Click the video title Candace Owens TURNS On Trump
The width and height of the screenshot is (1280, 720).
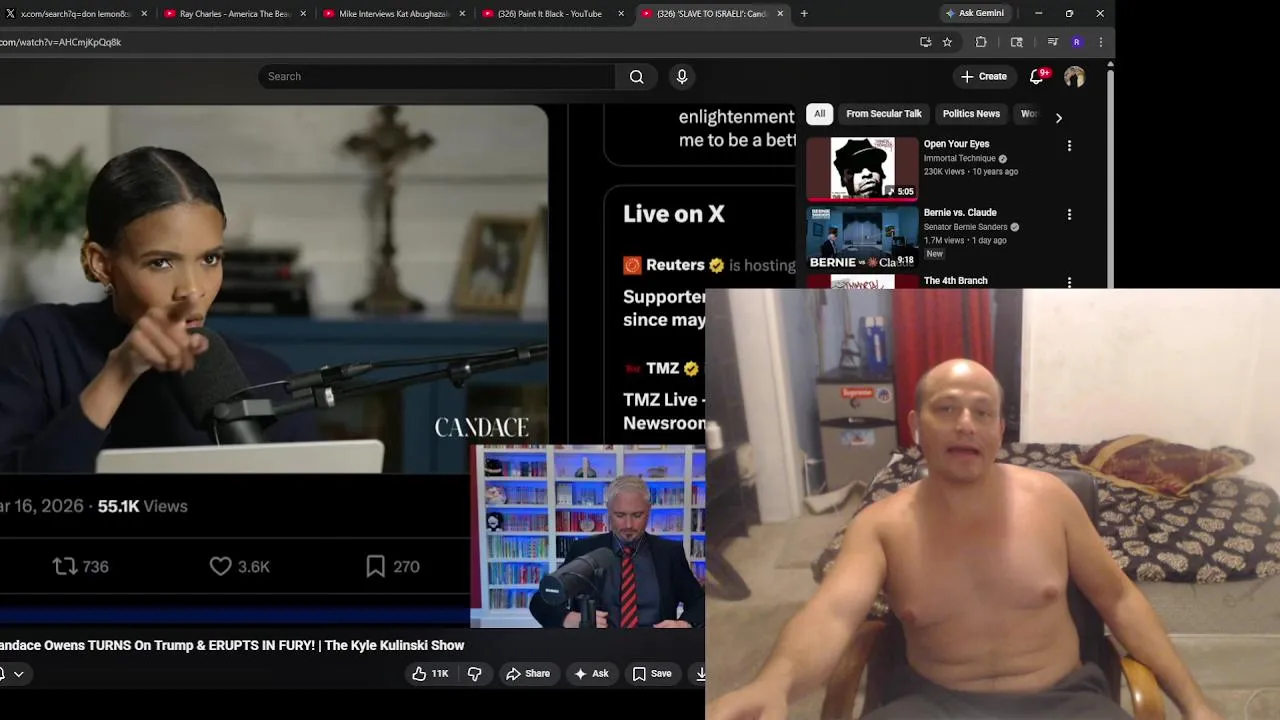(x=232, y=646)
